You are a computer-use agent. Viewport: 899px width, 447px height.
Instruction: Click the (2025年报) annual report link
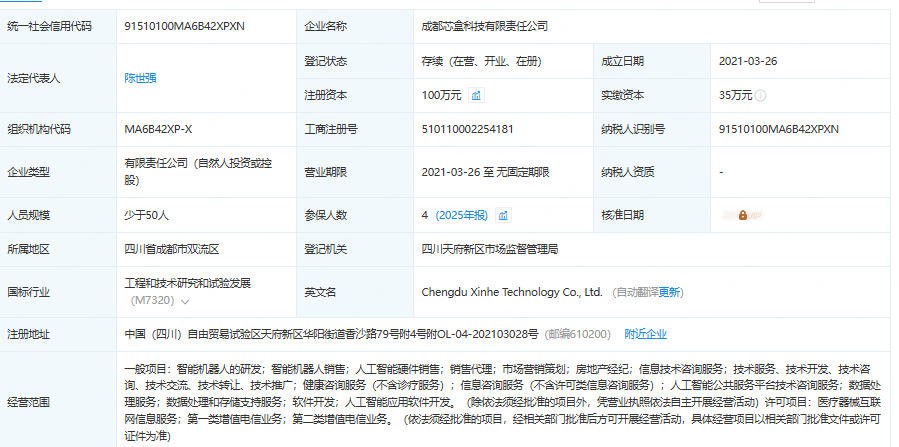[462, 215]
